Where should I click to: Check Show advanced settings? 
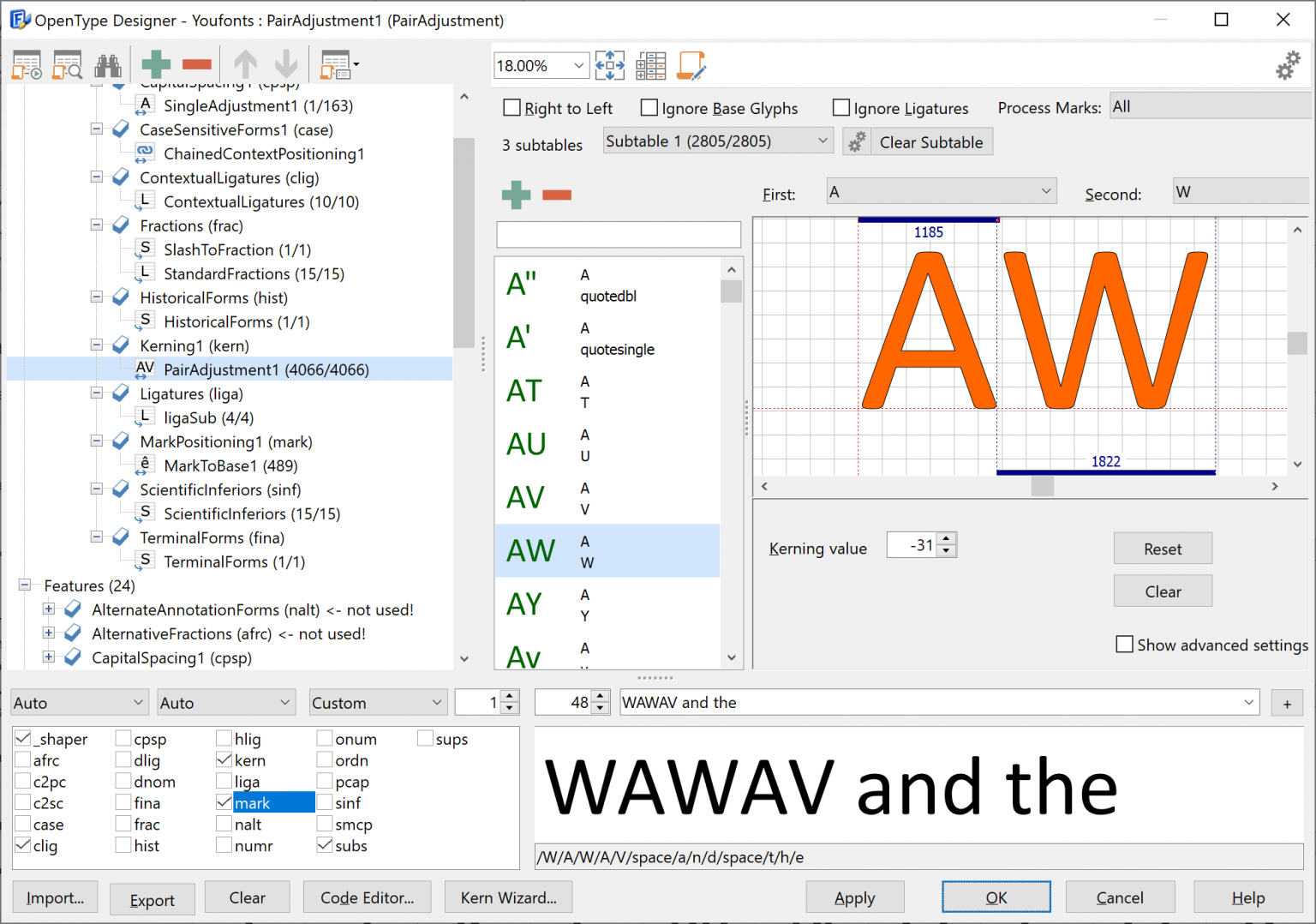[1125, 645]
